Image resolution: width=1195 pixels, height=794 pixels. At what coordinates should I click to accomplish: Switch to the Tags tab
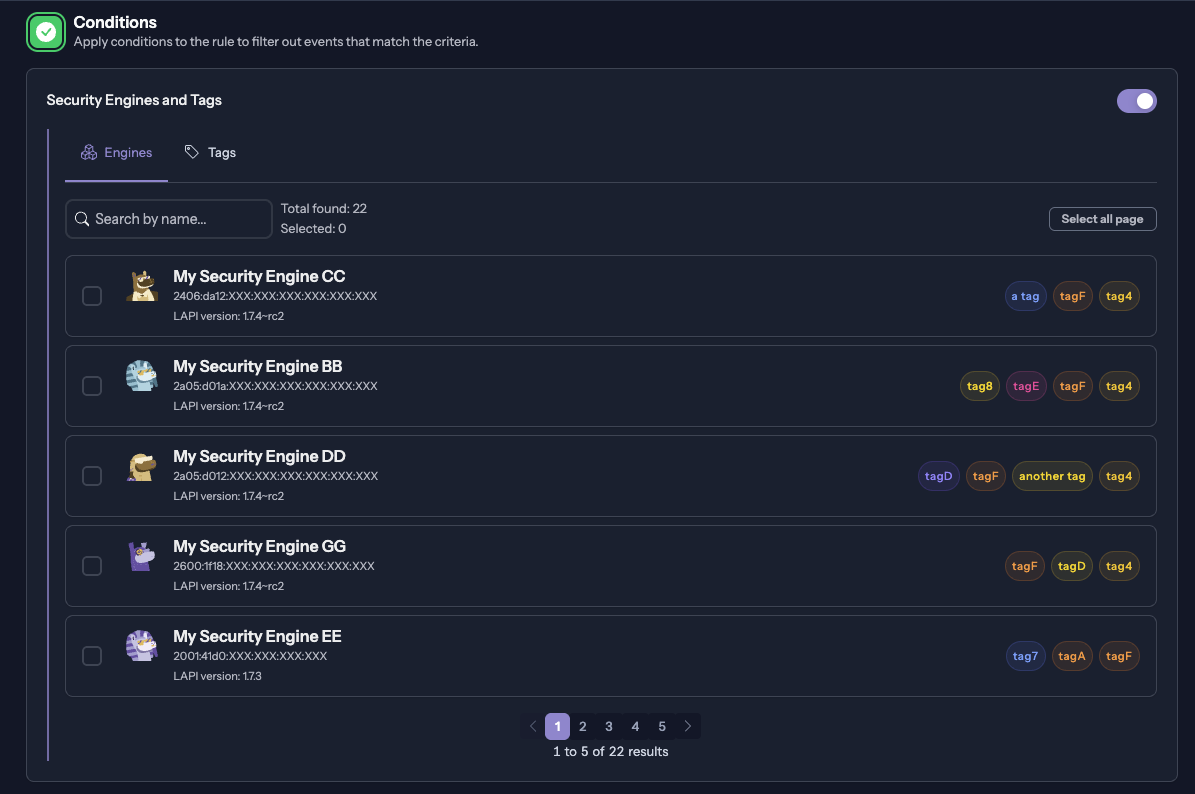point(210,152)
